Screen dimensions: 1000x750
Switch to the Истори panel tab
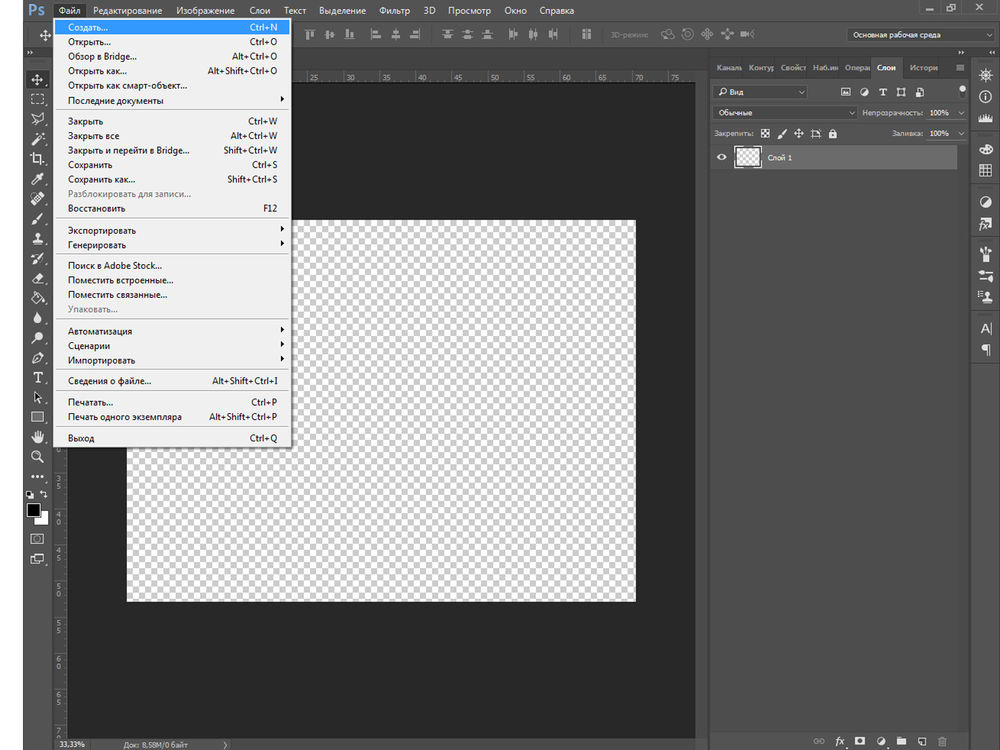(923, 68)
